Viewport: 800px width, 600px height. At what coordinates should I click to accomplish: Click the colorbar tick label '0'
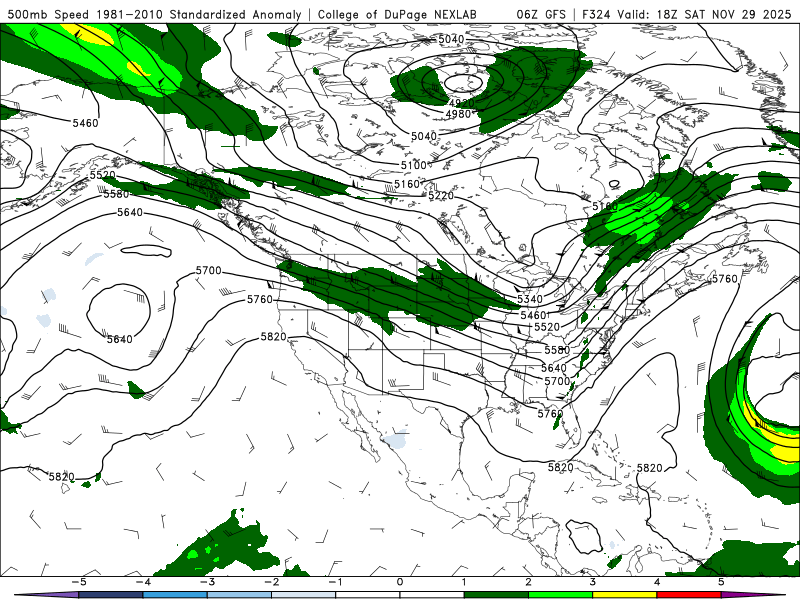(x=399, y=582)
